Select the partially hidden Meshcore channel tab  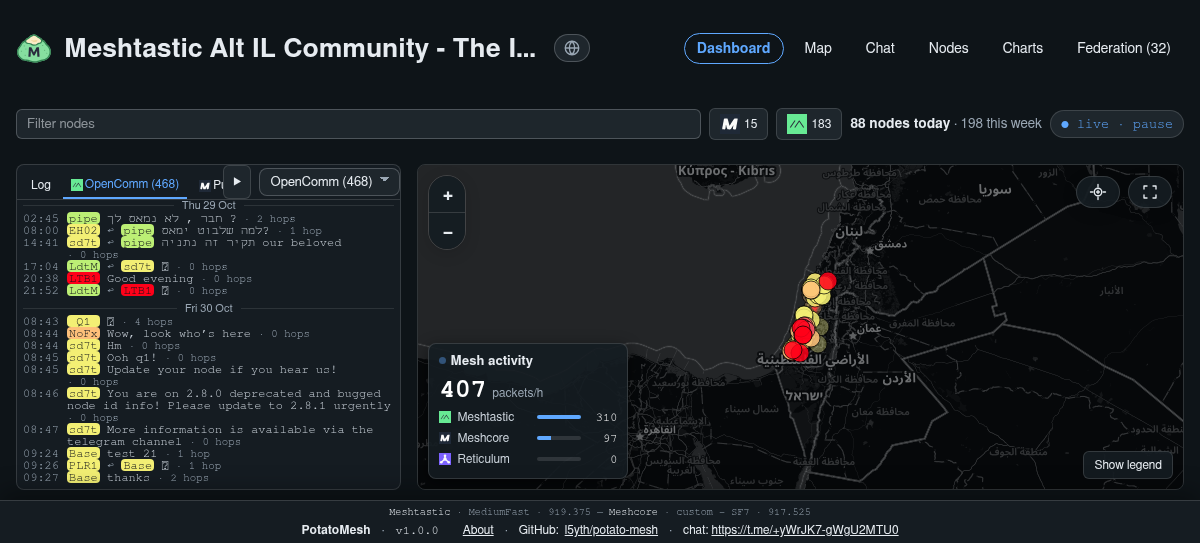[209, 184]
